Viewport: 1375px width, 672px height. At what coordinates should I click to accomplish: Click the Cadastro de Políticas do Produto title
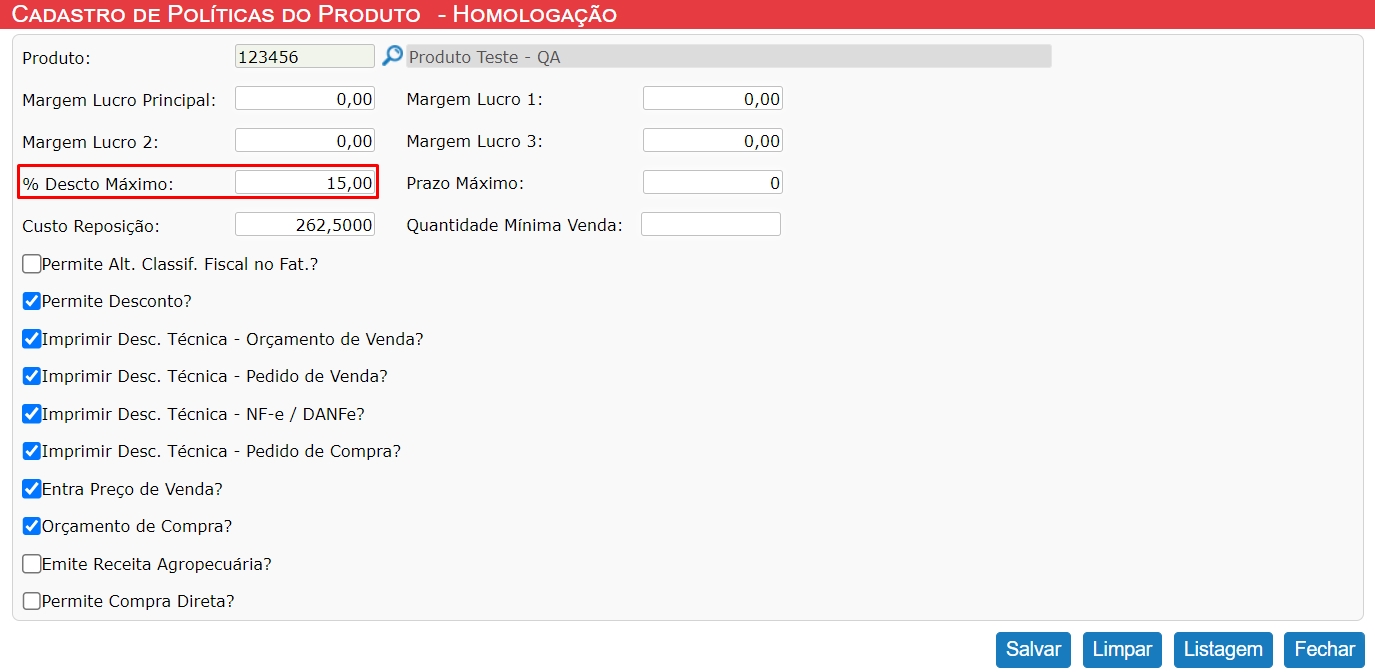(216, 14)
